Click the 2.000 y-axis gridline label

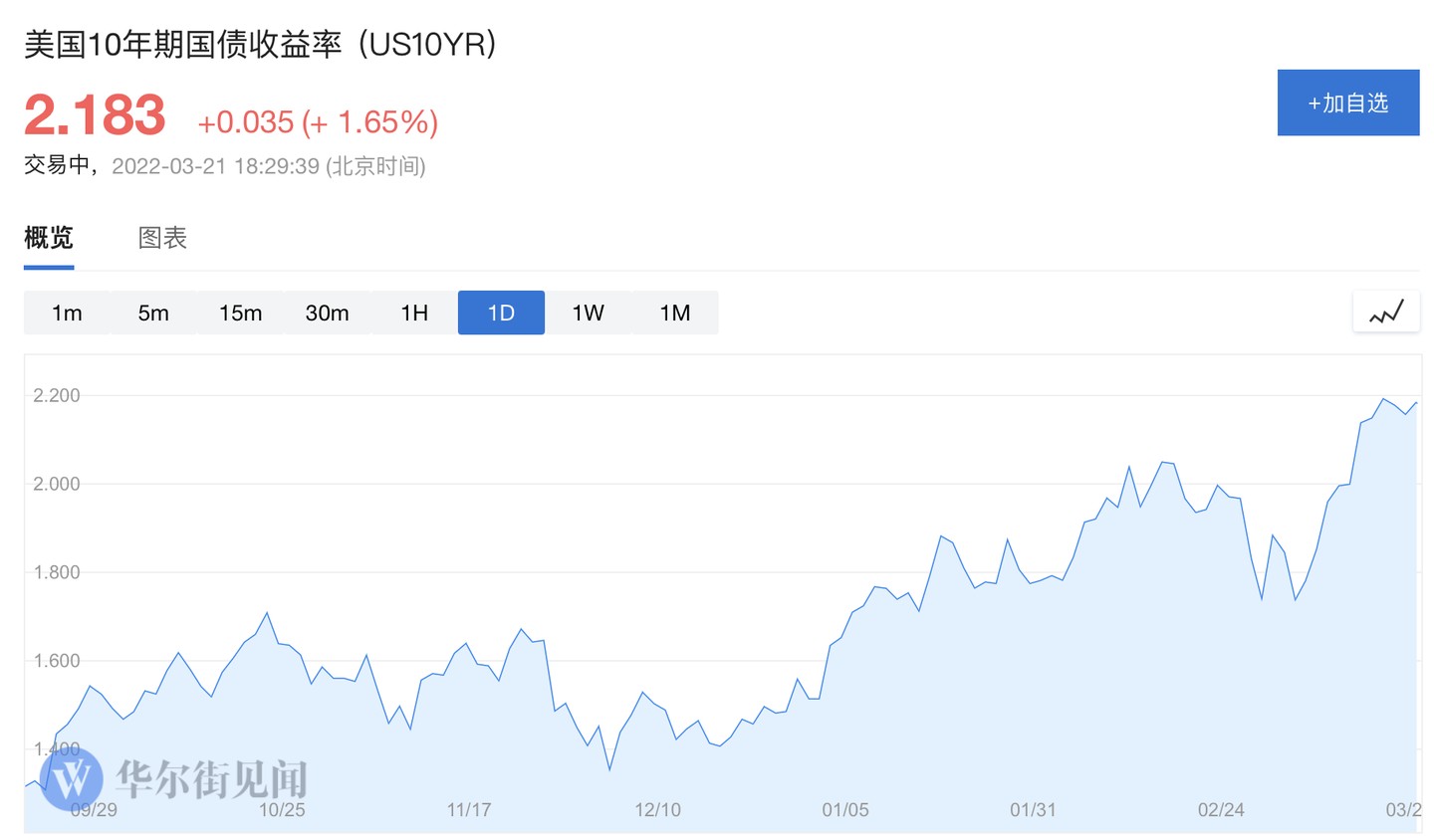coord(57,484)
